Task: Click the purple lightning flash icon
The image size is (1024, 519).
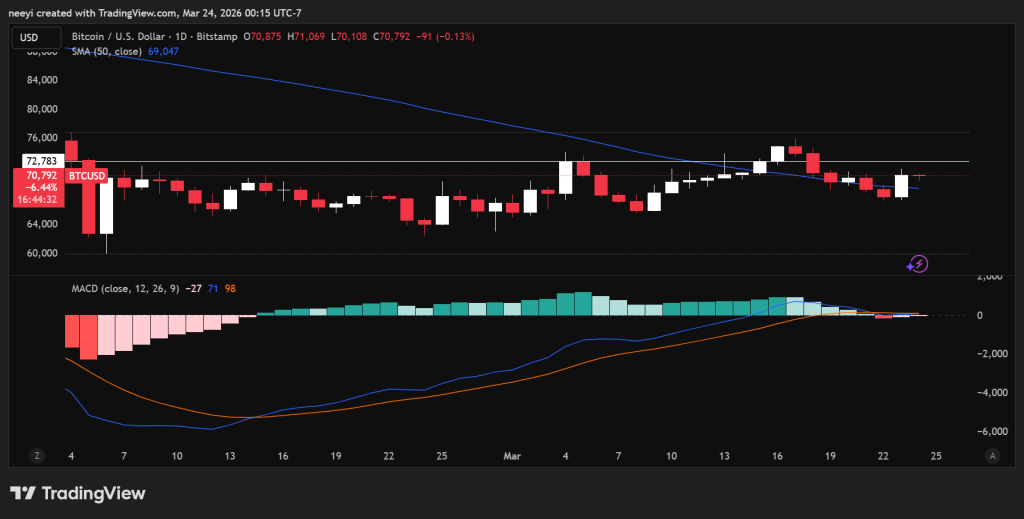Action: [x=917, y=264]
